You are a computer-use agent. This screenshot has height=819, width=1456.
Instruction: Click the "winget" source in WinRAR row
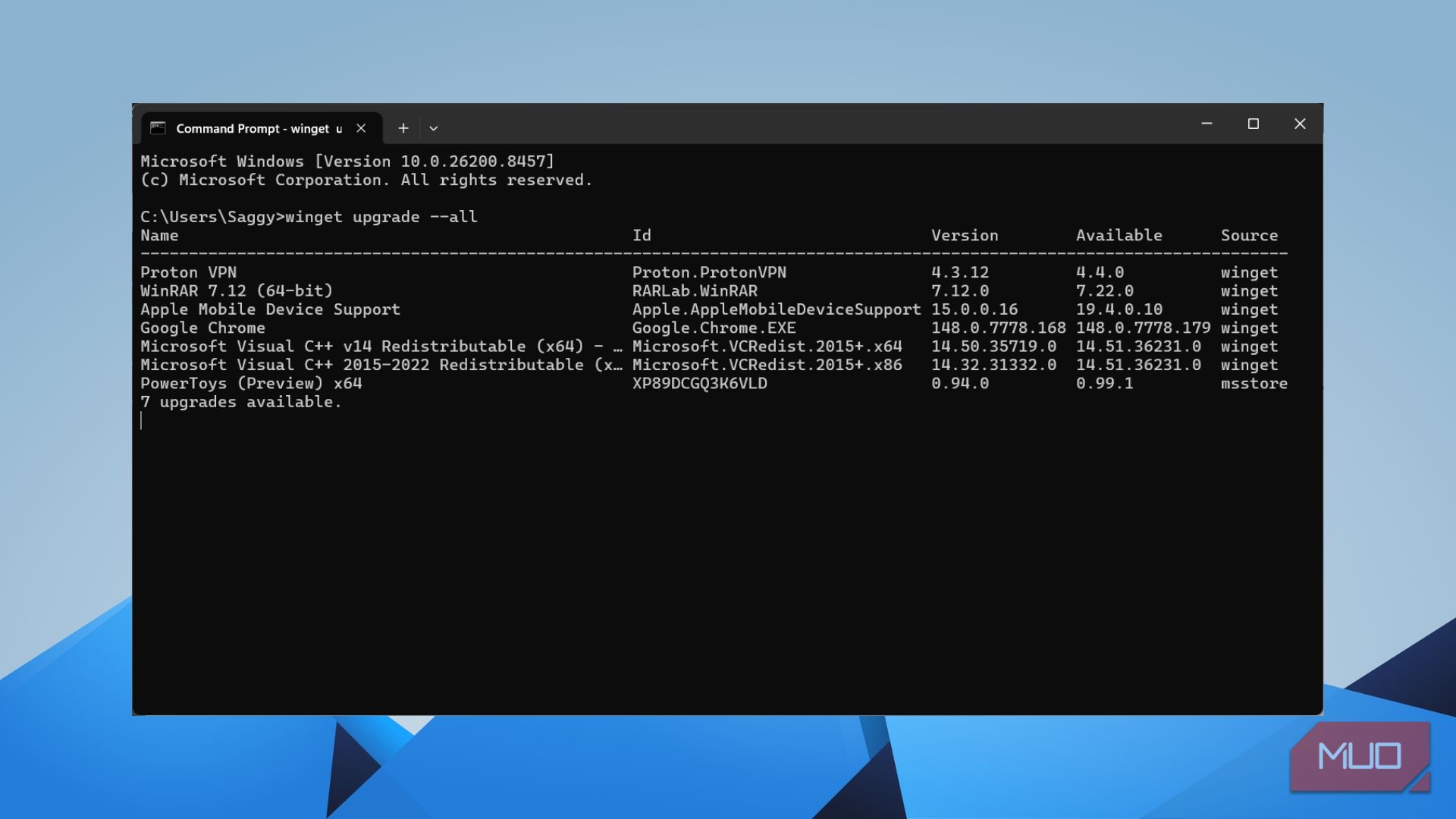click(x=1250, y=291)
